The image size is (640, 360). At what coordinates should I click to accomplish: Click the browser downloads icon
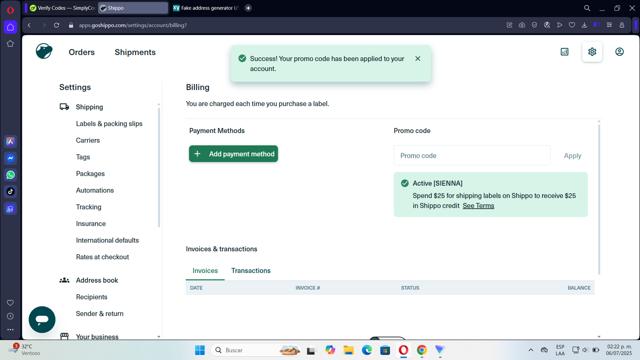tap(584, 25)
